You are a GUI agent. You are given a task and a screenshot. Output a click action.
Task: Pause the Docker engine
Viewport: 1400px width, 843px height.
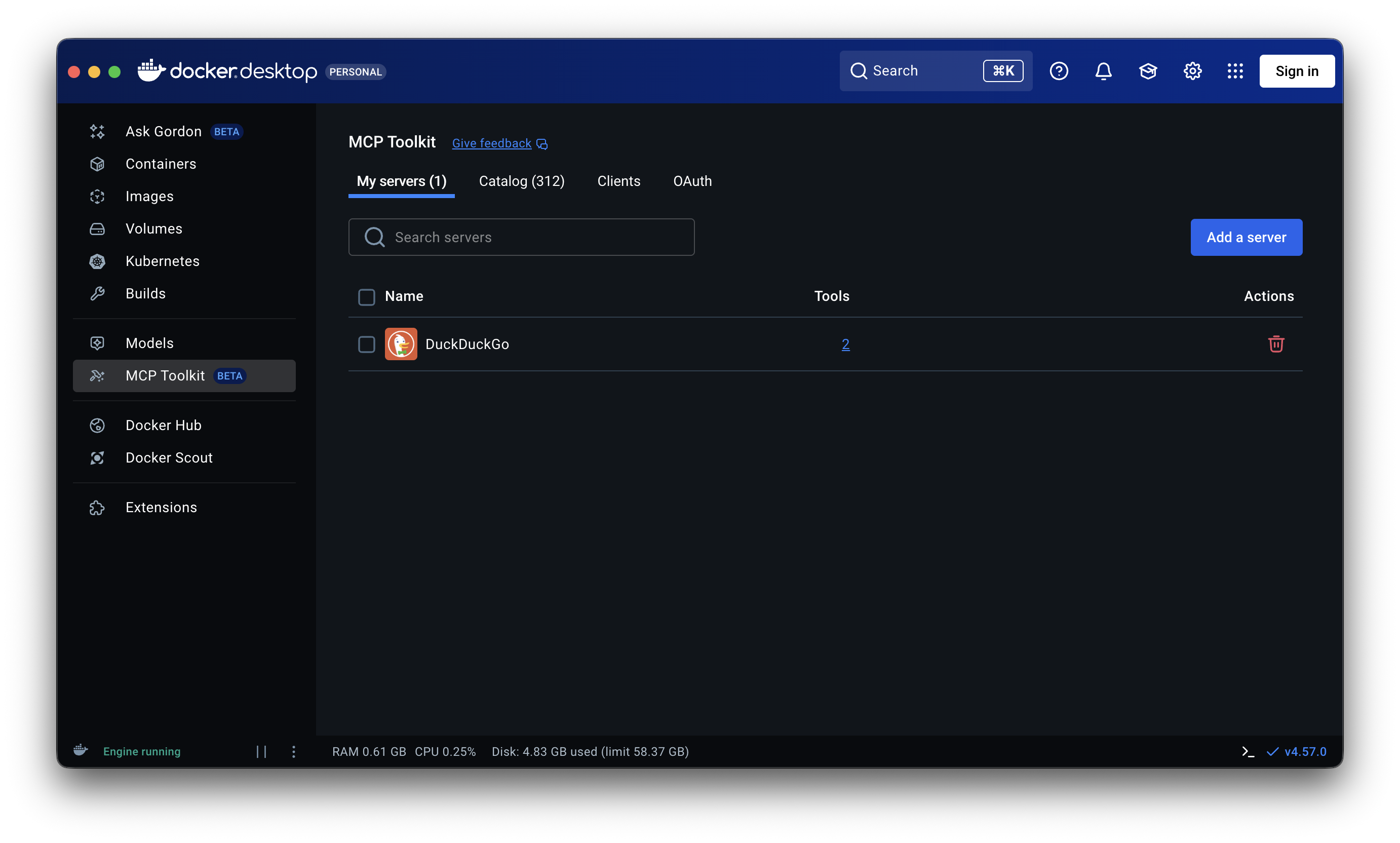[x=261, y=751]
